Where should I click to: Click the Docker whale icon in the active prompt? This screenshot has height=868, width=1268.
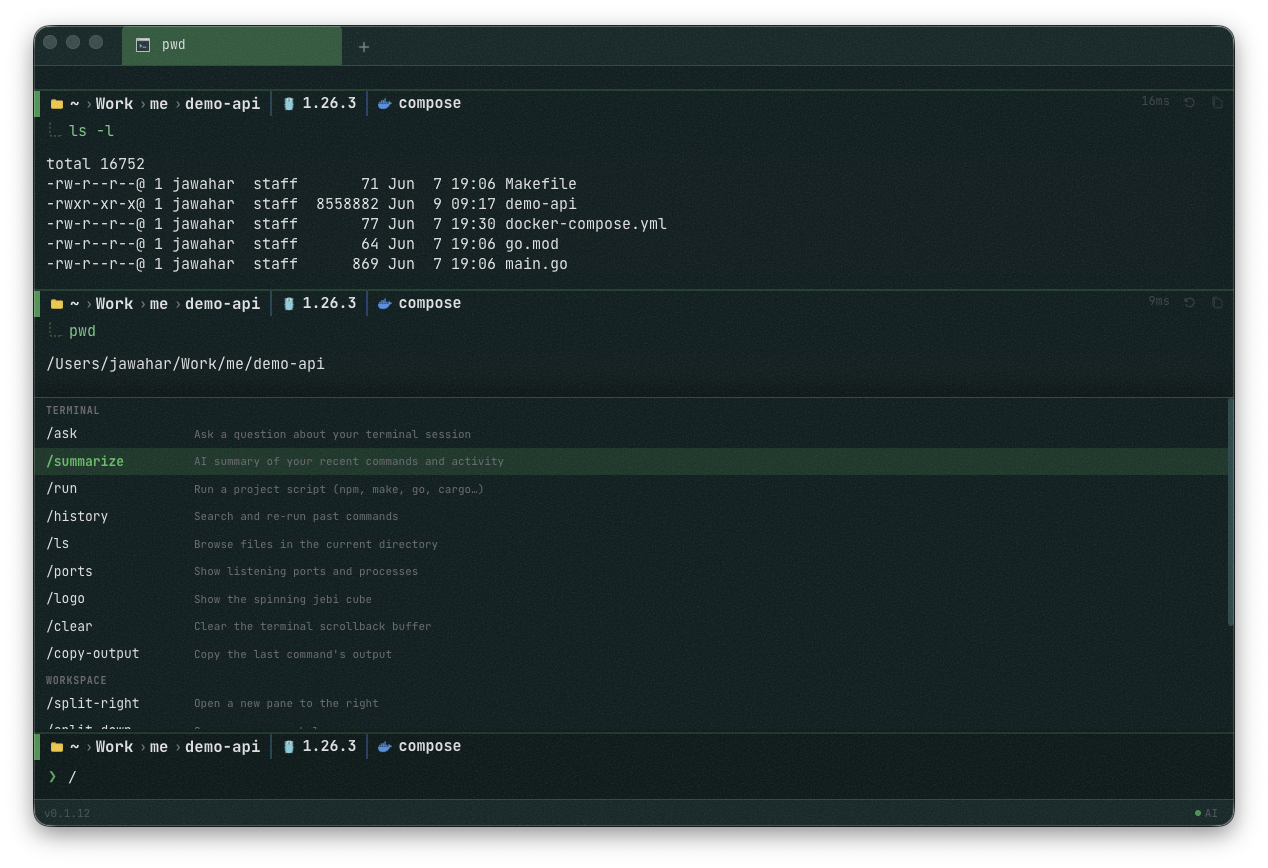pyautogui.click(x=385, y=746)
